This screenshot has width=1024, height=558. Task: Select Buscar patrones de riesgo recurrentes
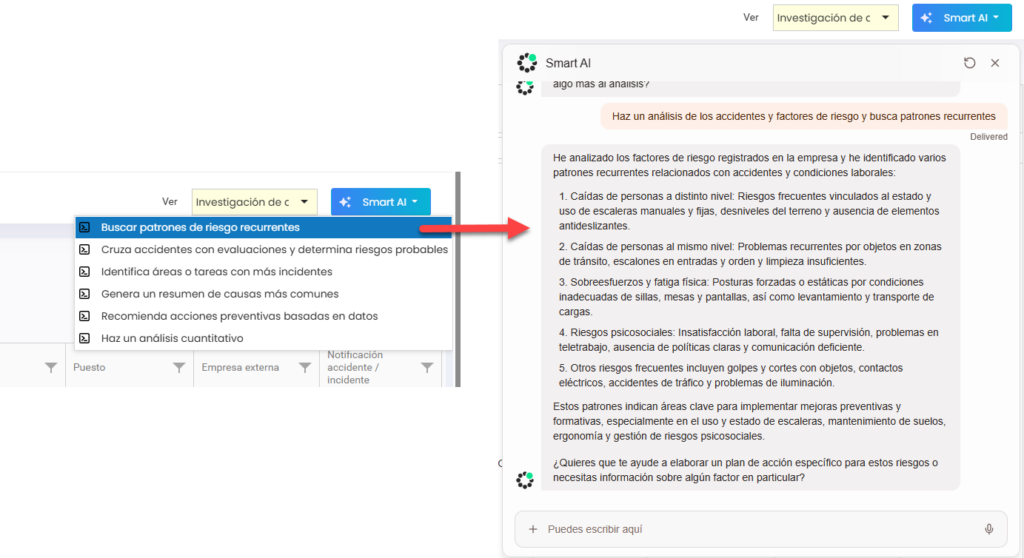pos(263,227)
